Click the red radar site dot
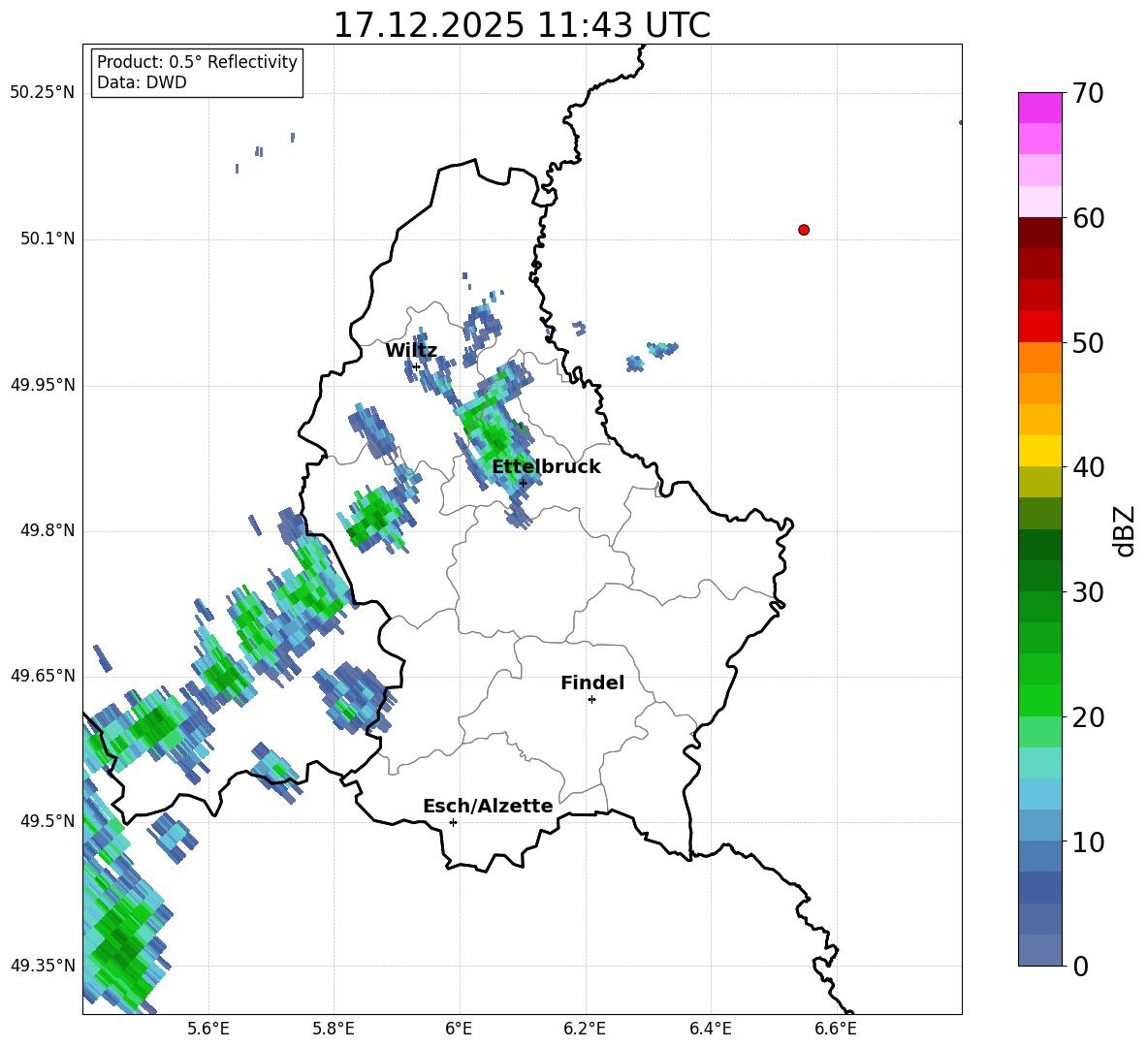 (x=804, y=230)
